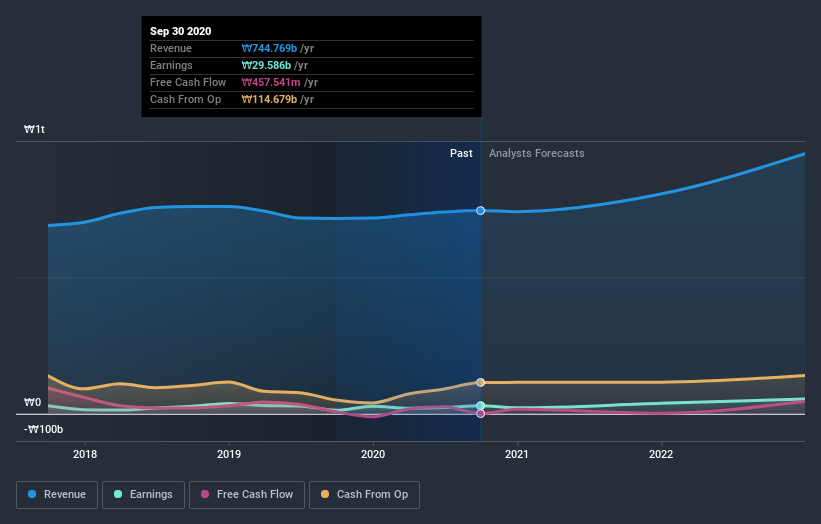Image resolution: width=821 pixels, height=524 pixels.
Task: Click the ₩29.586b earnings value
Action: click(266, 65)
